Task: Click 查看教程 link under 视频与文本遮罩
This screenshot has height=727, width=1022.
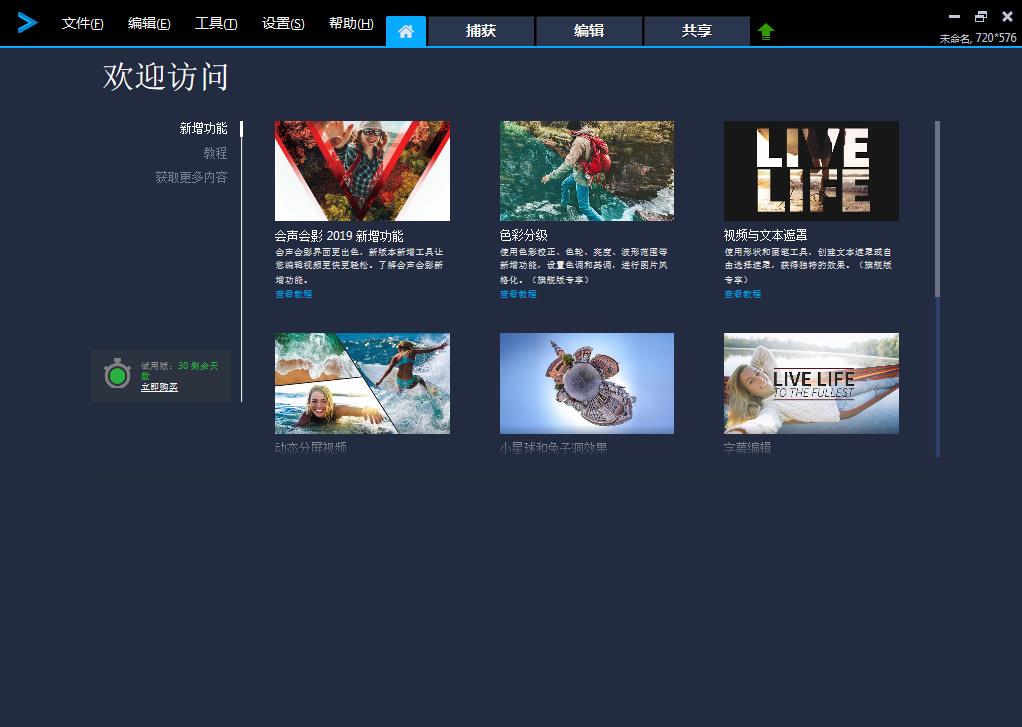Action: (x=742, y=294)
